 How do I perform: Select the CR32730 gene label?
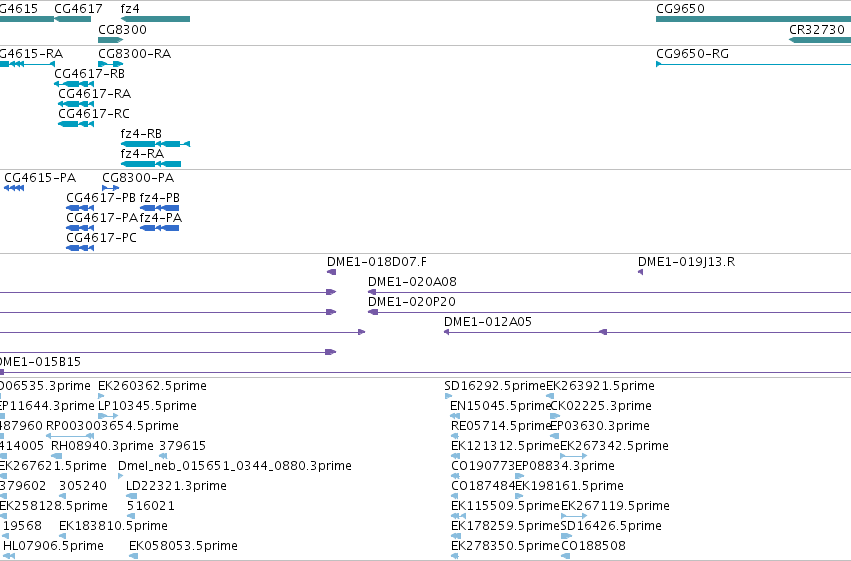(x=817, y=30)
